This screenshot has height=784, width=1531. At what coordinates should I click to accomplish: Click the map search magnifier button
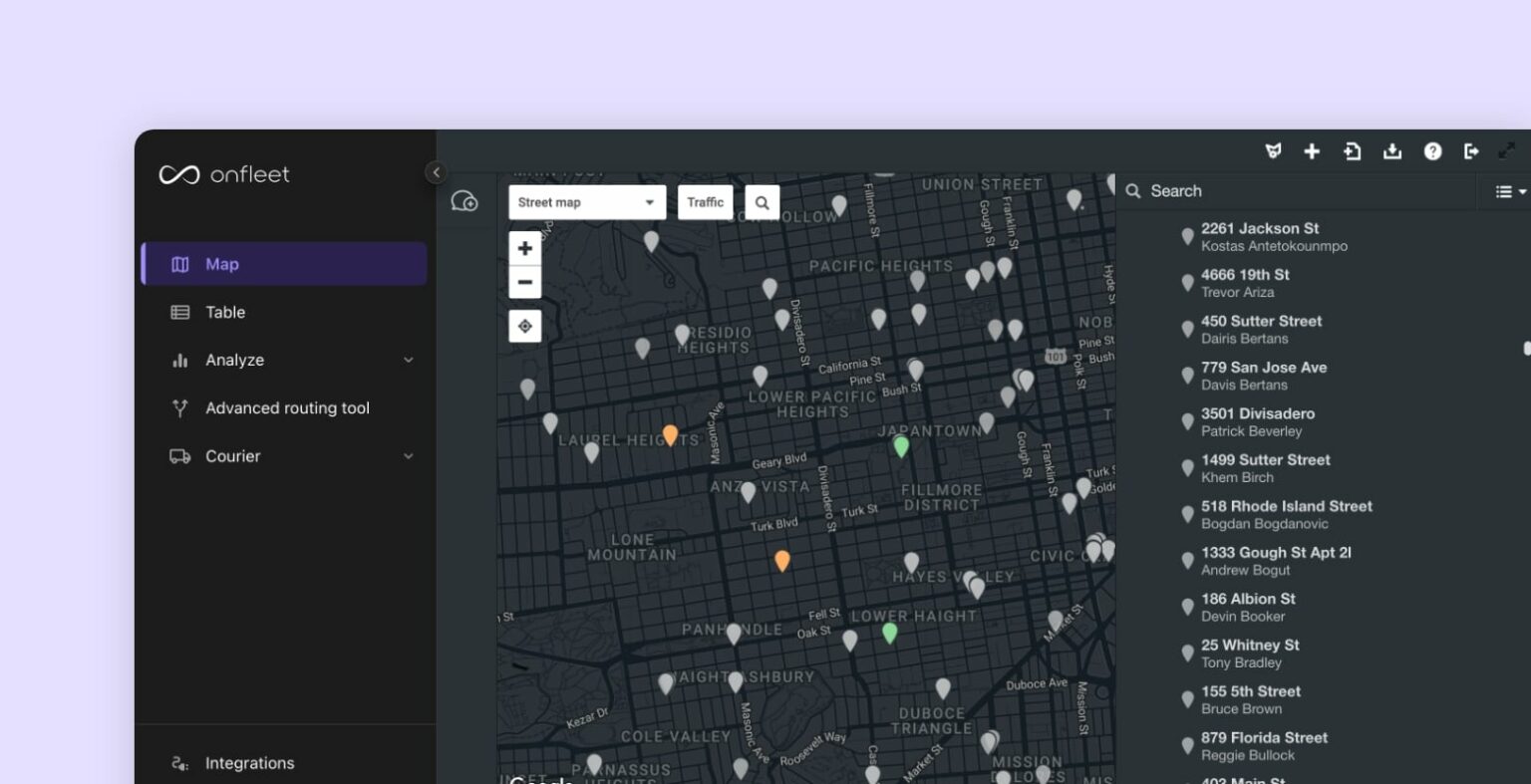762,202
